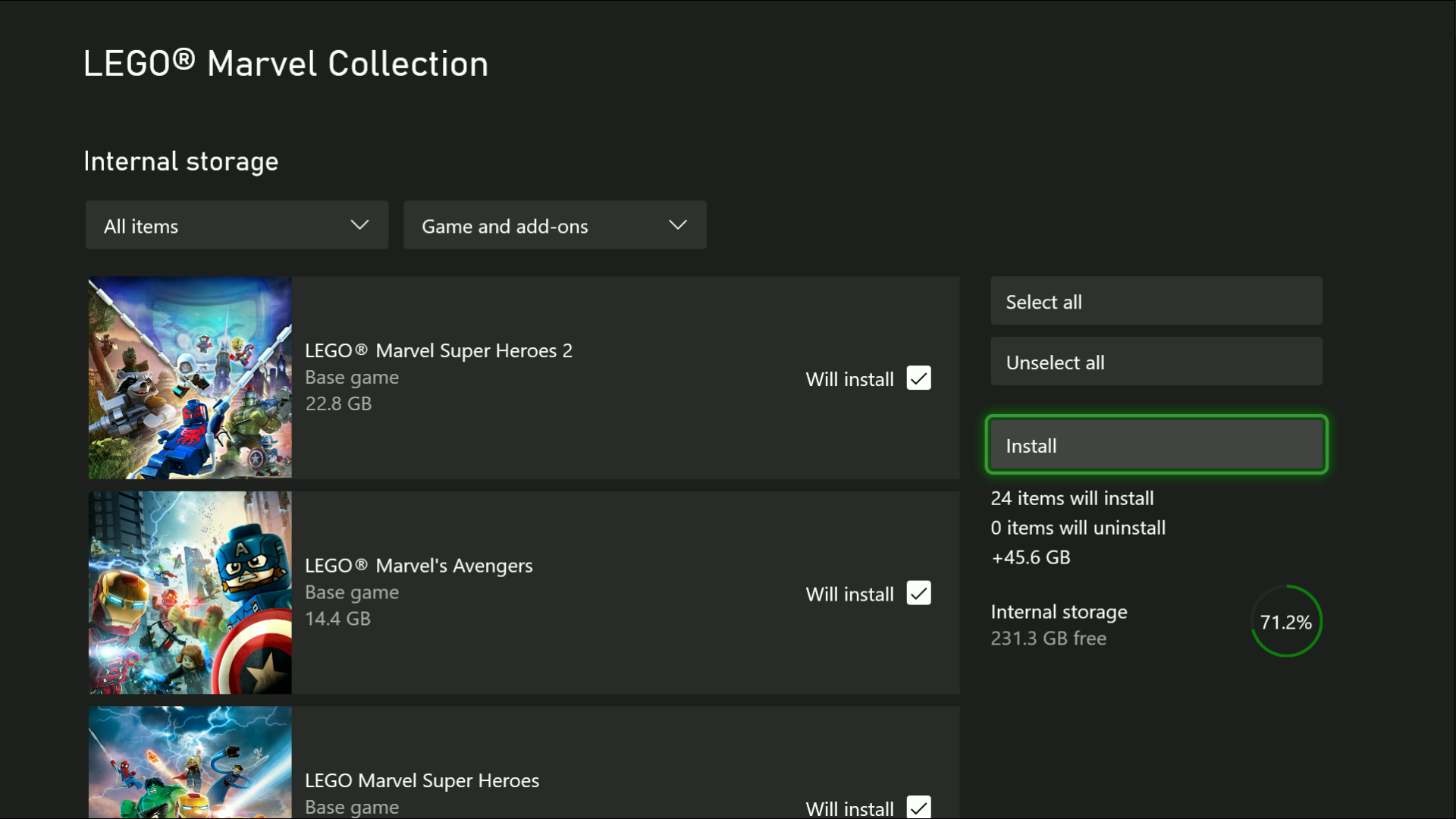Select the 24 items will install summary

pos(1072,498)
